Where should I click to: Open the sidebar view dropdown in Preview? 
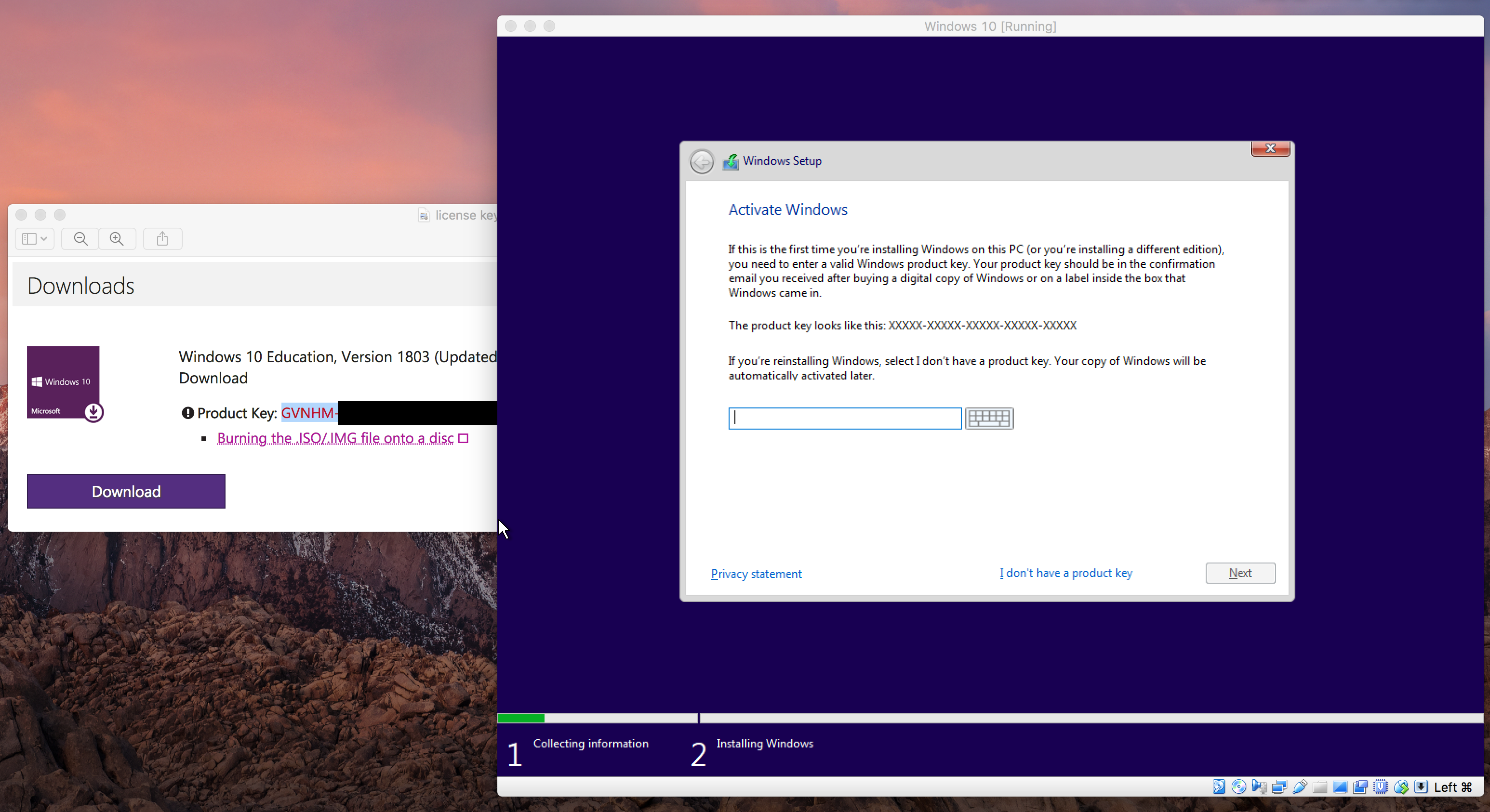point(35,239)
